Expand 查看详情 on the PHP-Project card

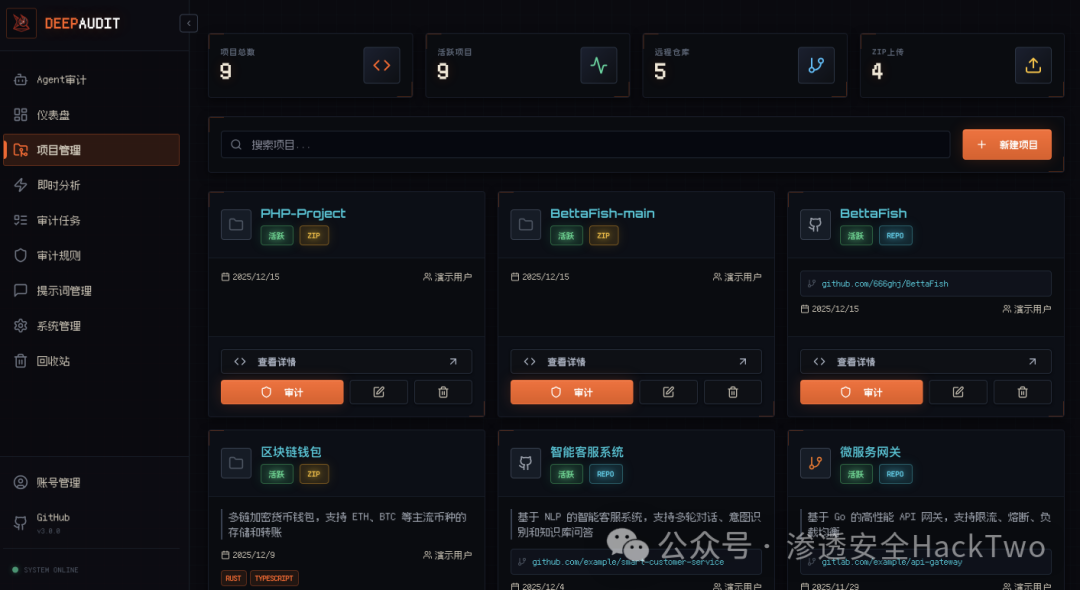pos(346,361)
